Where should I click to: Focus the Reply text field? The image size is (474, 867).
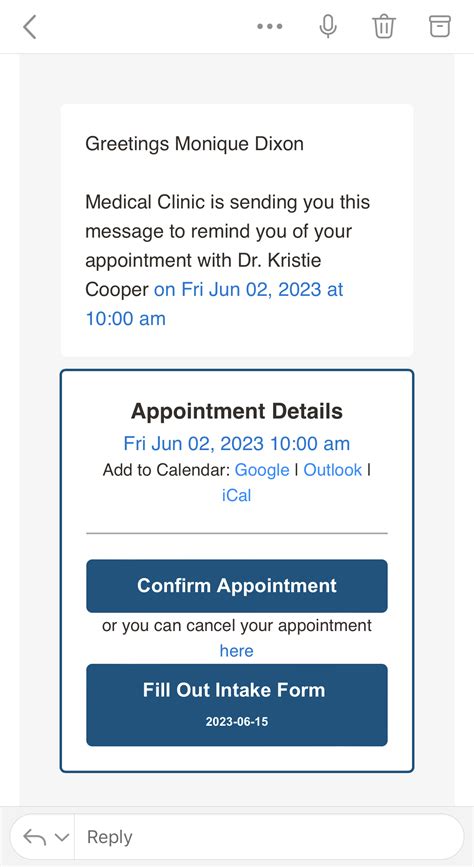[x=269, y=837]
